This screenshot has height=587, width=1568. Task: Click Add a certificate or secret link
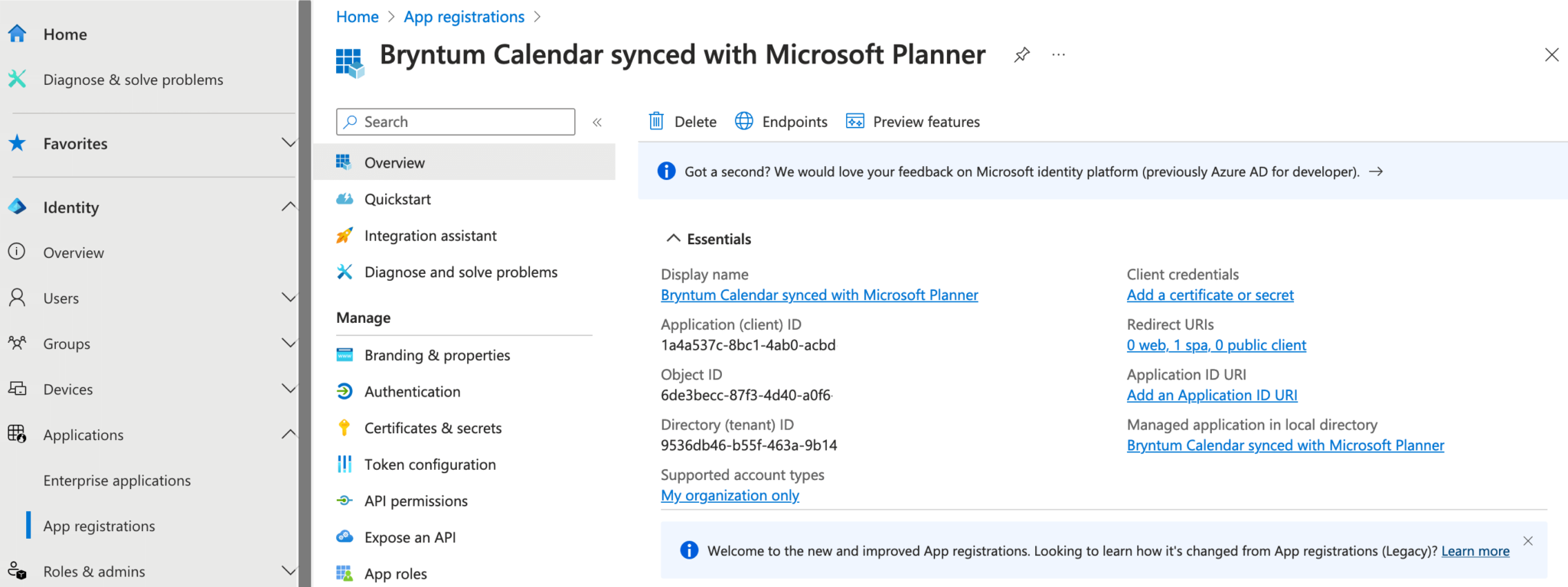(x=1210, y=295)
